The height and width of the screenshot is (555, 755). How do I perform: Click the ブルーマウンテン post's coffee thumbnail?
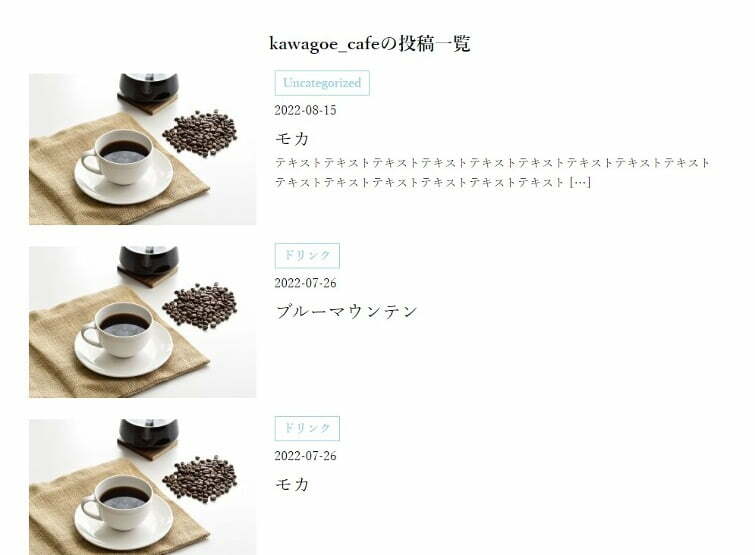143,322
